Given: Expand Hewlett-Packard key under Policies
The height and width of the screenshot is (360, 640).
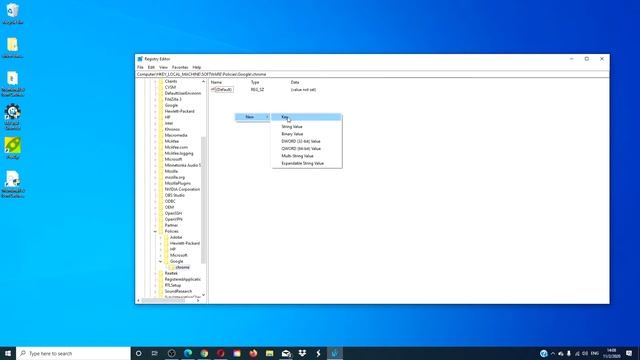Looking at the screenshot, I should (160, 243).
